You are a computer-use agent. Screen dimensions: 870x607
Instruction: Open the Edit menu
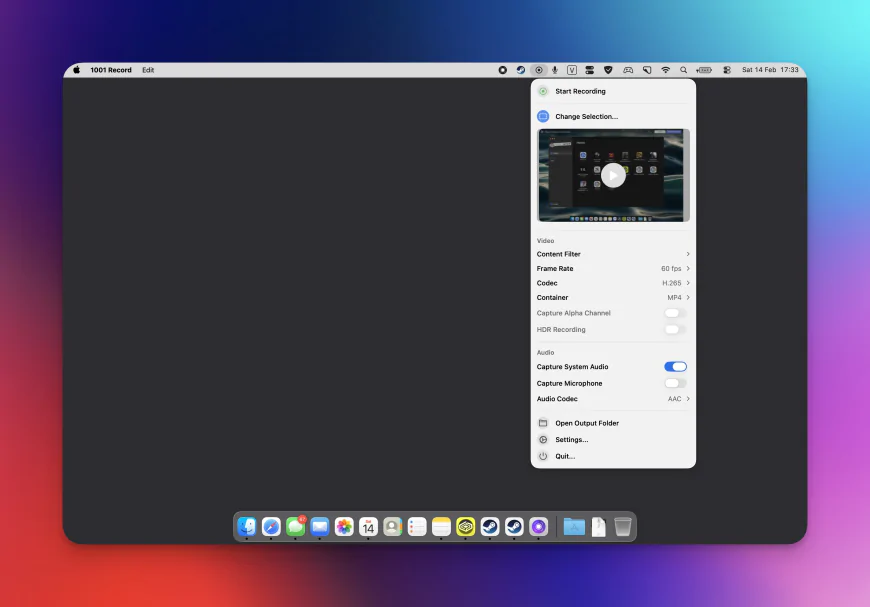click(148, 70)
